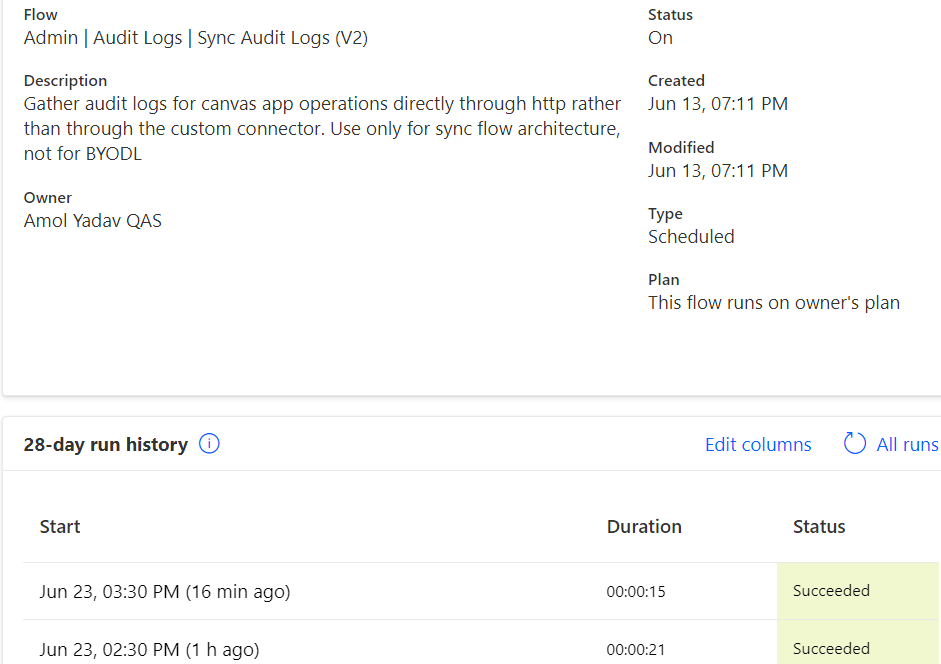Click the flow Status value showing On
Viewport: 941px width, 664px height.
click(660, 37)
